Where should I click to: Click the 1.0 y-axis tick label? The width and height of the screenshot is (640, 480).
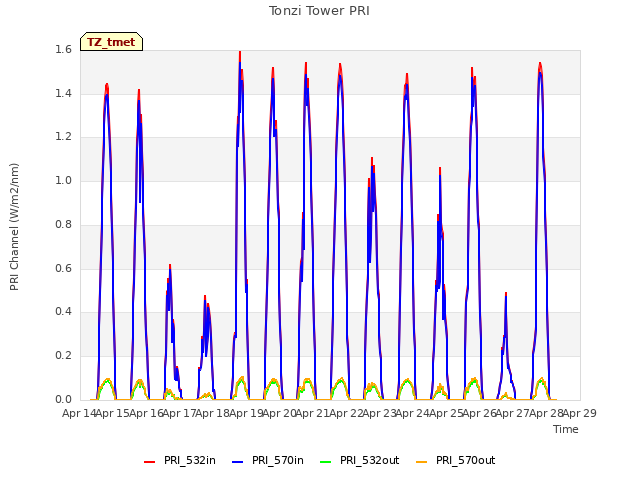click(x=63, y=181)
